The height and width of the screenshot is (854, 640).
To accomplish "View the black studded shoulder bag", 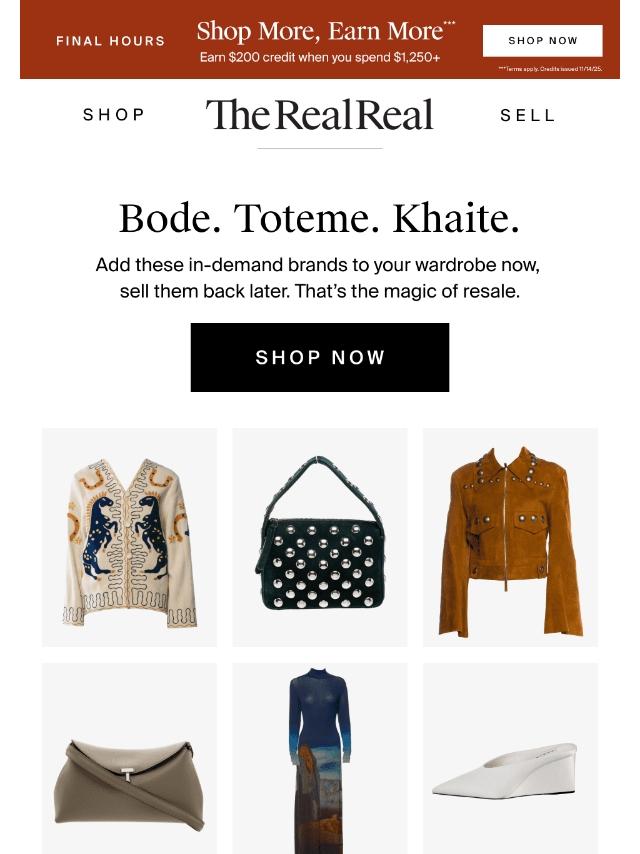I will click(x=320, y=537).
